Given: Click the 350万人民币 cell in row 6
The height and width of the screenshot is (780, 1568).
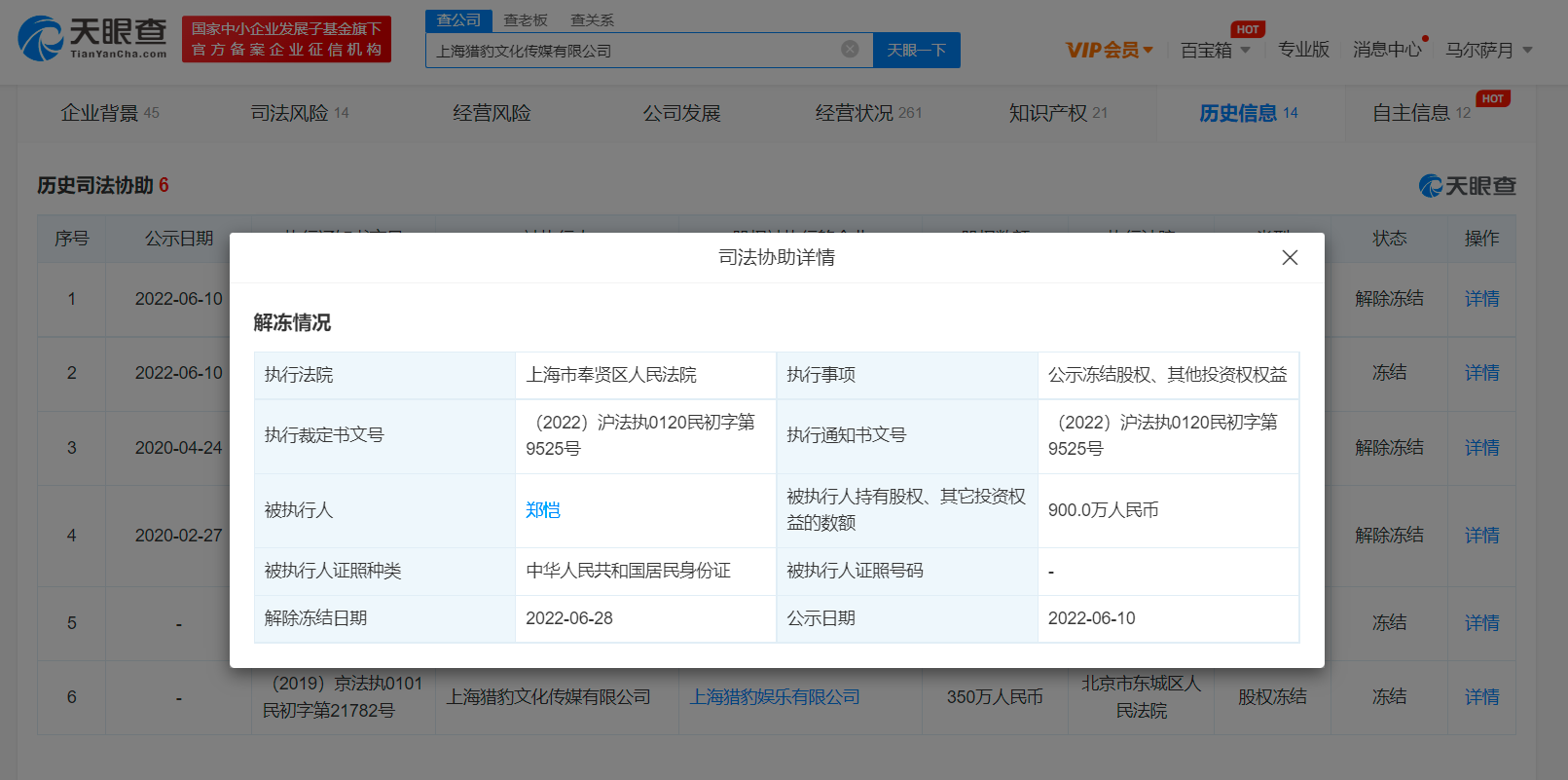Looking at the screenshot, I should click(995, 697).
